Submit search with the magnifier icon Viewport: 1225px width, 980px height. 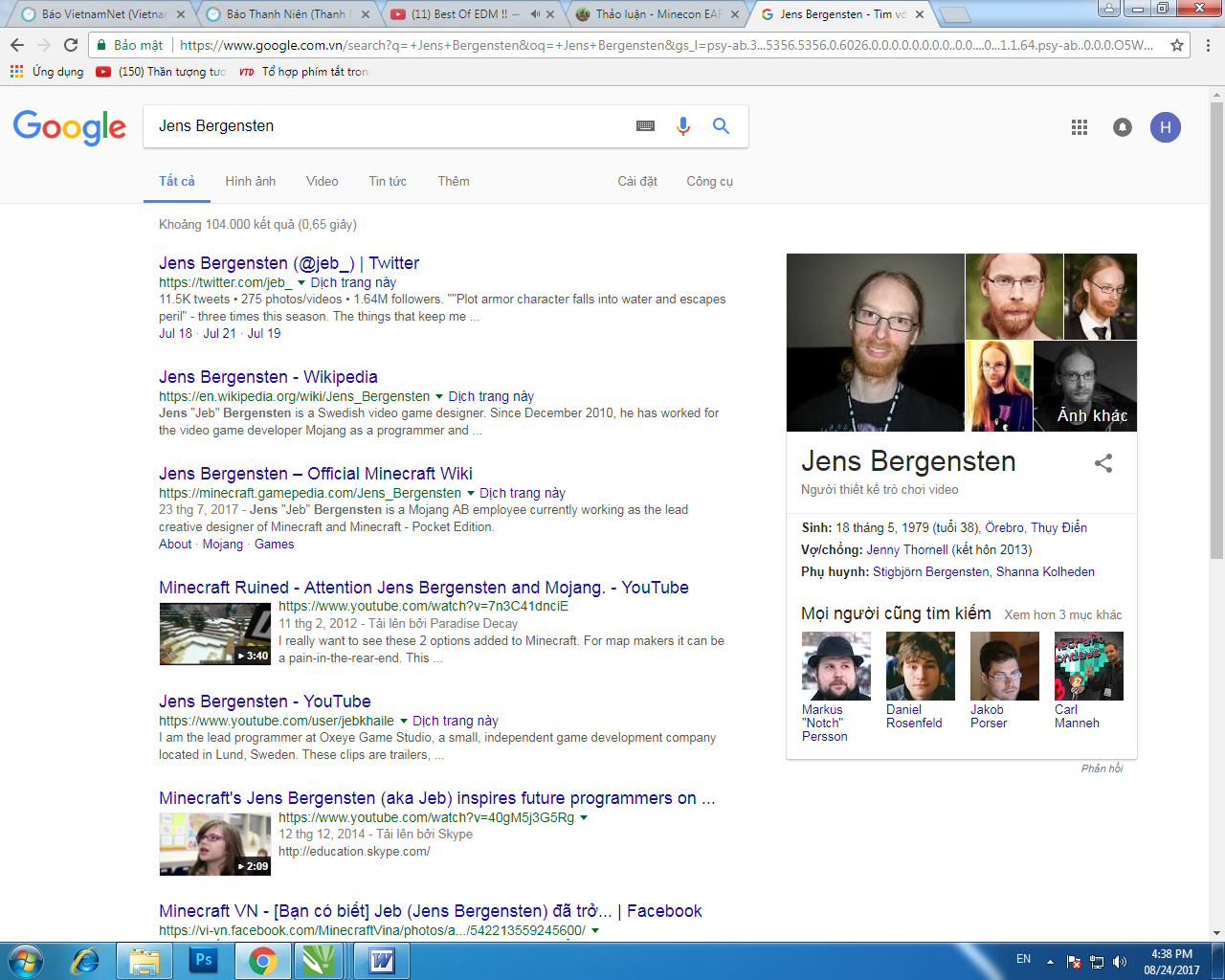point(721,126)
